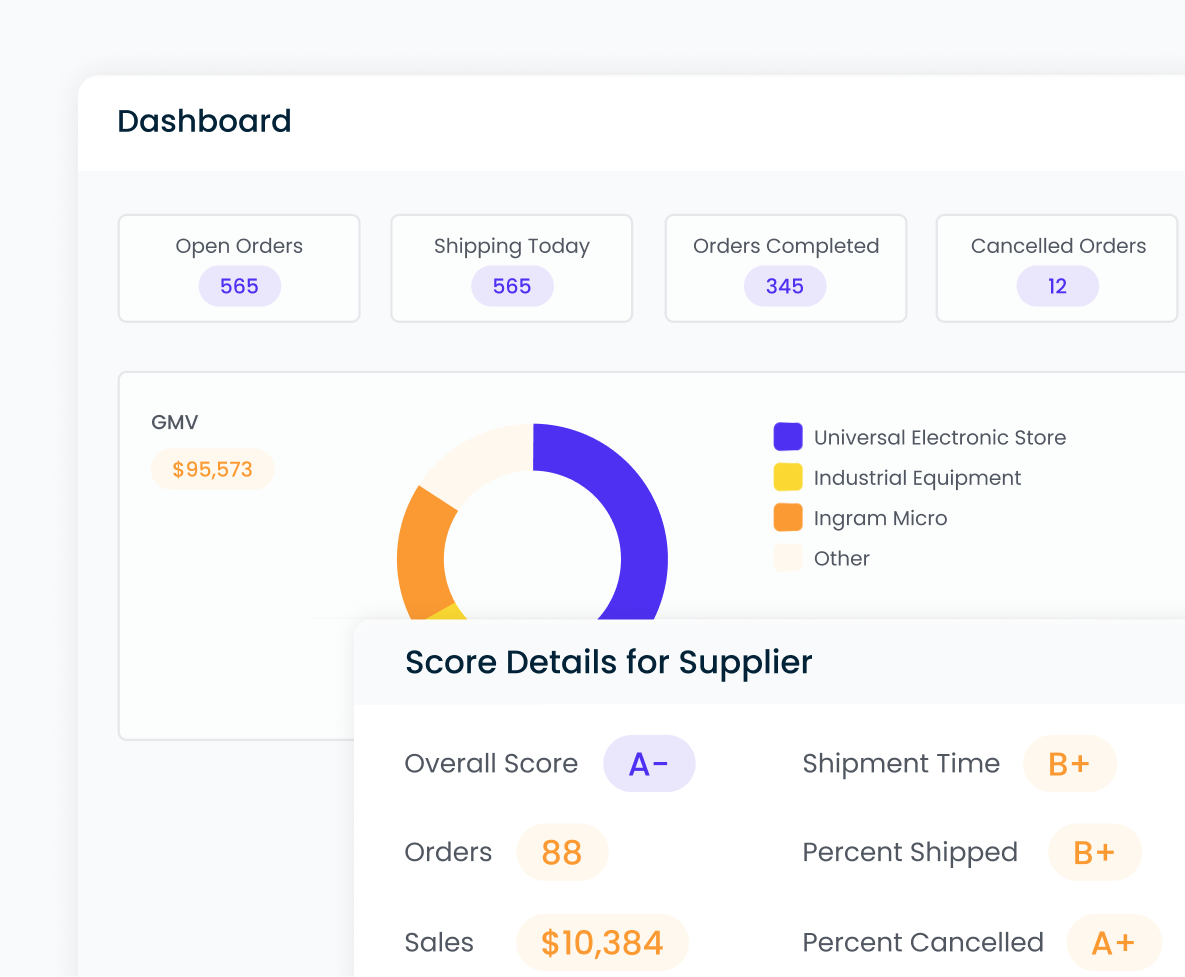Click the Cancelled Orders card

pos(1057,268)
